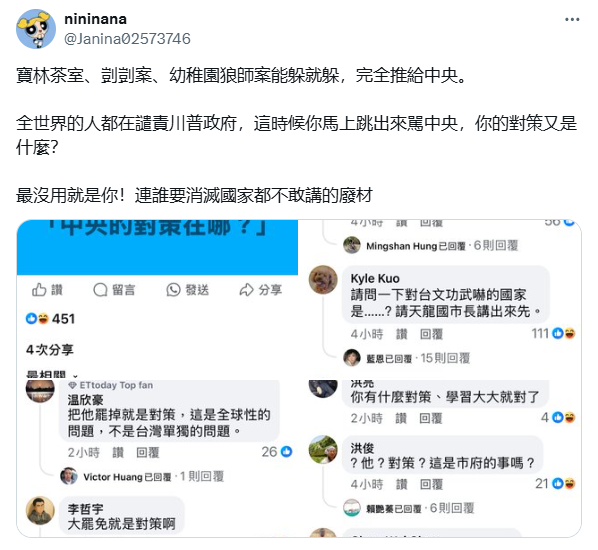The image size is (598, 550).
Task: Click the thumbs-up 讚 icon under the blue banner
Action: tap(39, 290)
